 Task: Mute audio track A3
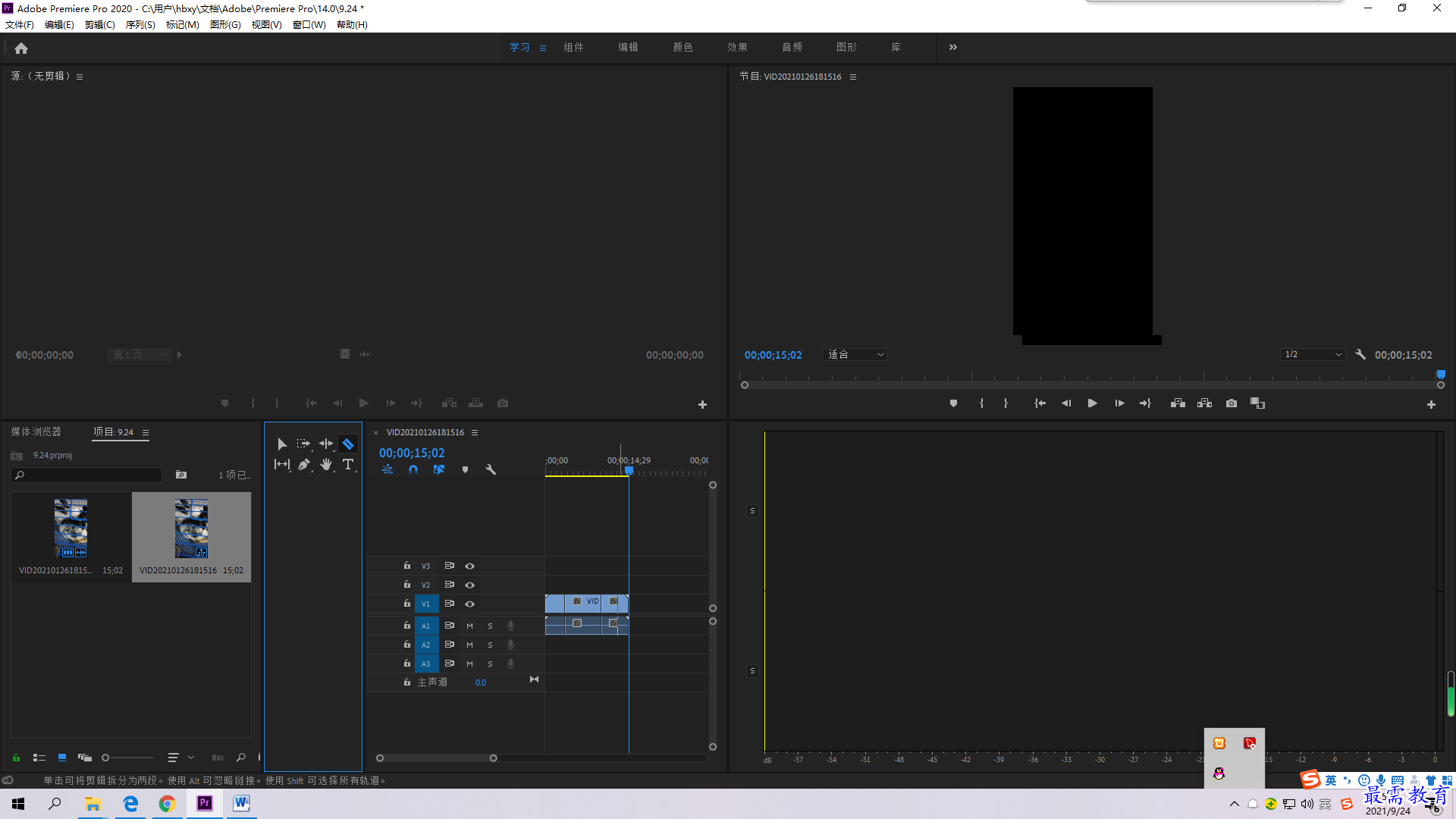coord(469,664)
